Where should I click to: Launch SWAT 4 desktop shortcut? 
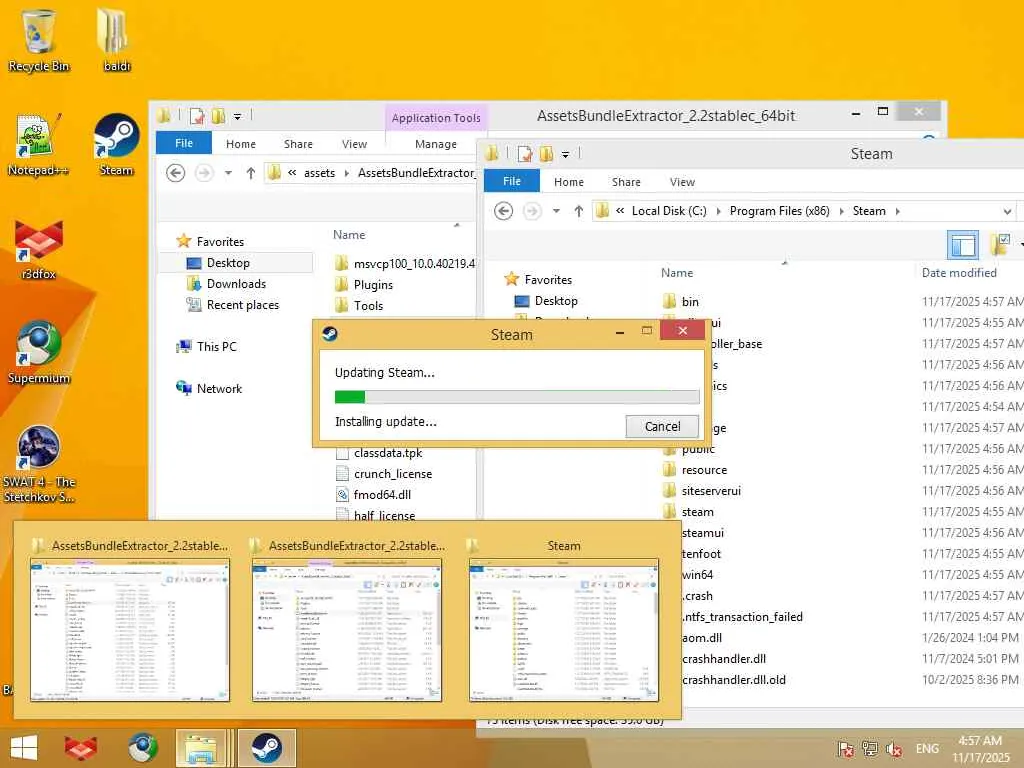(39, 464)
